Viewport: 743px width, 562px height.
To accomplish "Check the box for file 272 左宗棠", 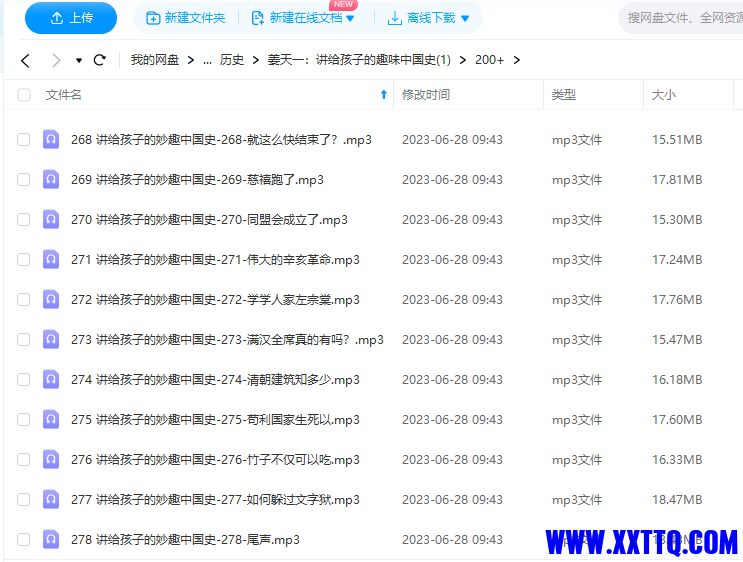I will pyautogui.click(x=24, y=299).
